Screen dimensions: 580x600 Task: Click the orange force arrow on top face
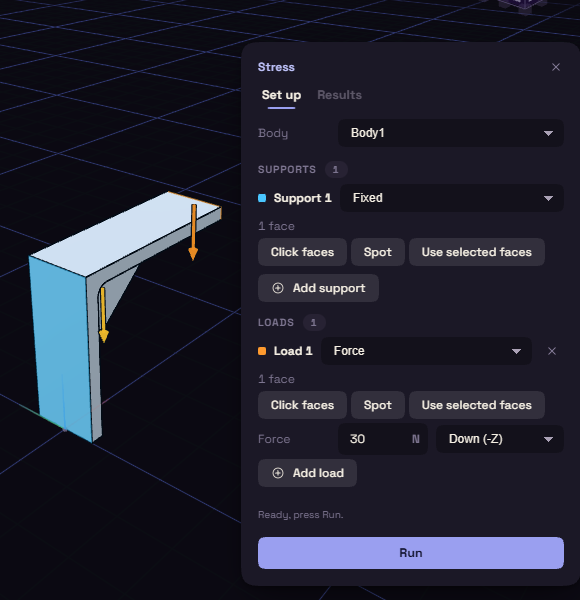point(193,232)
